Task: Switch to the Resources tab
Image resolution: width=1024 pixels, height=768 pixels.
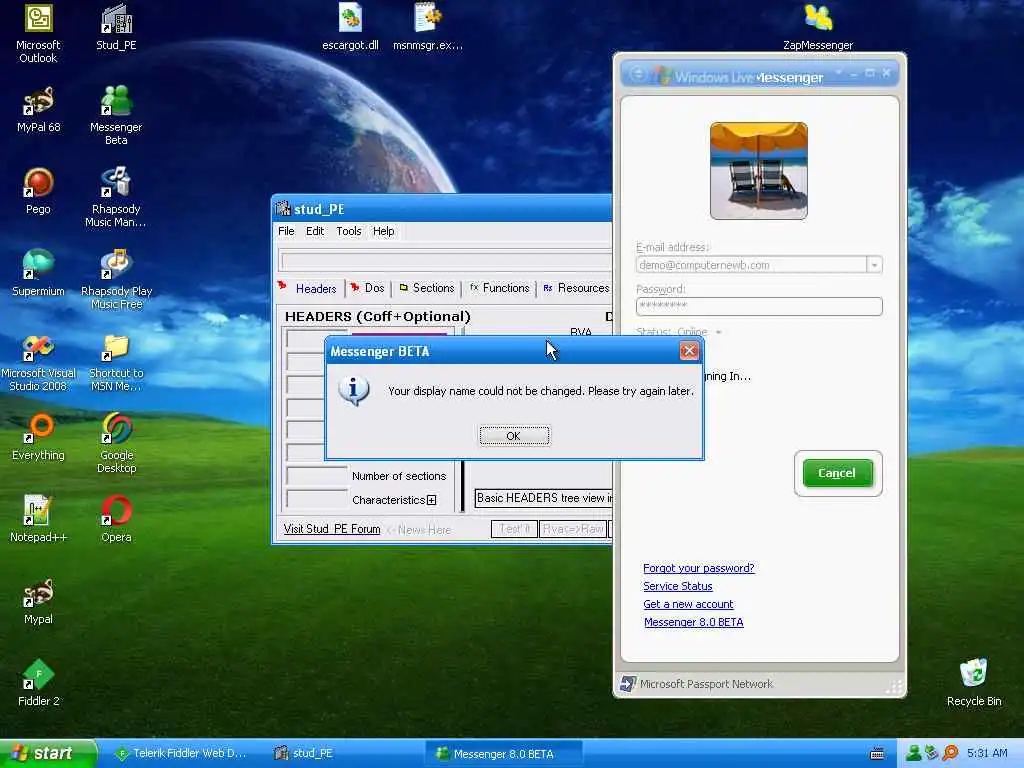Action: point(576,288)
